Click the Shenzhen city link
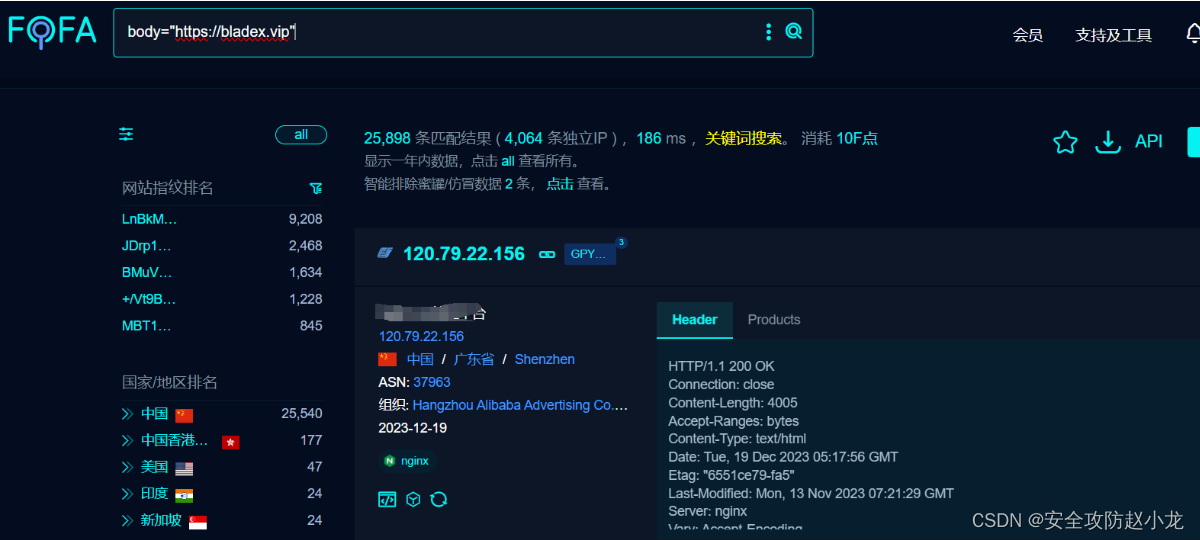The height and width of the screenshot is (540, 1200). tap(545, 359)
